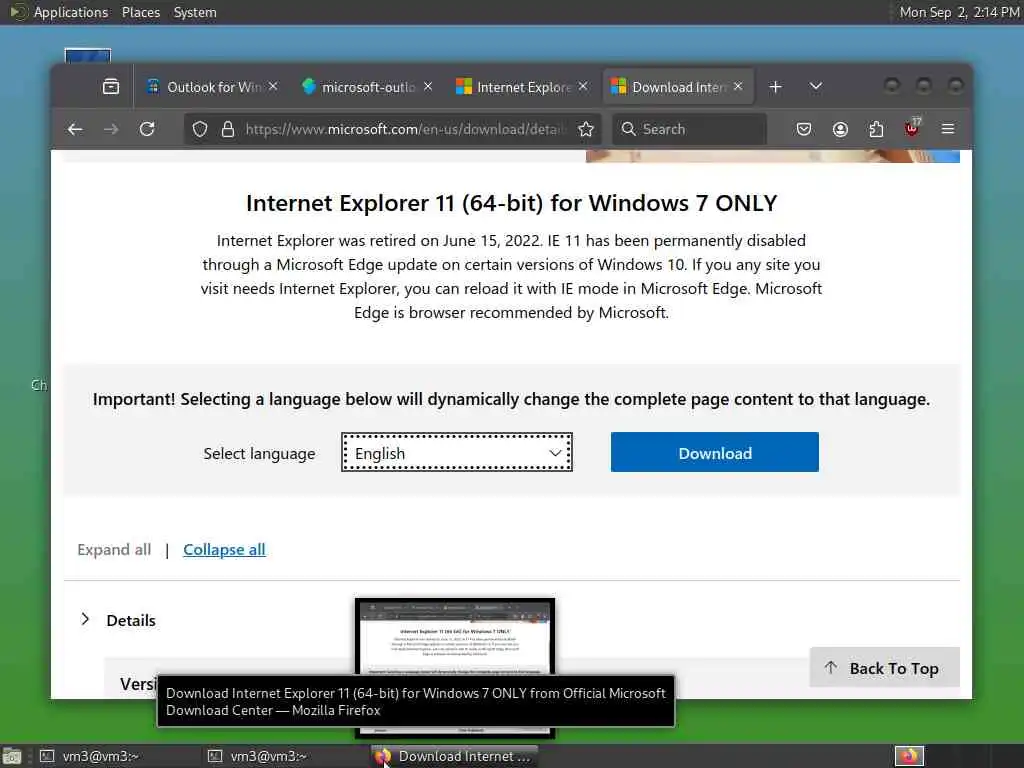The width and height of the screenshot is (1024, 768).
Task: Click the forward navigation arrow
Action: click(111, 129)
